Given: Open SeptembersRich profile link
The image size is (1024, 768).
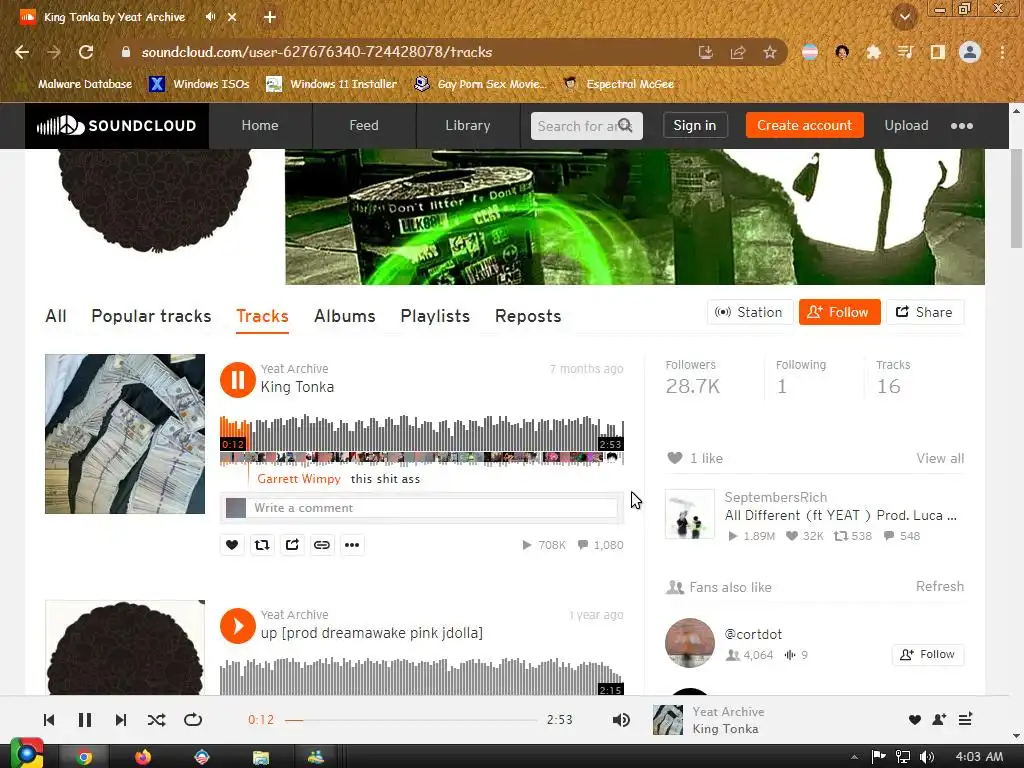Looking at the screenshot, I should [776, 497].
